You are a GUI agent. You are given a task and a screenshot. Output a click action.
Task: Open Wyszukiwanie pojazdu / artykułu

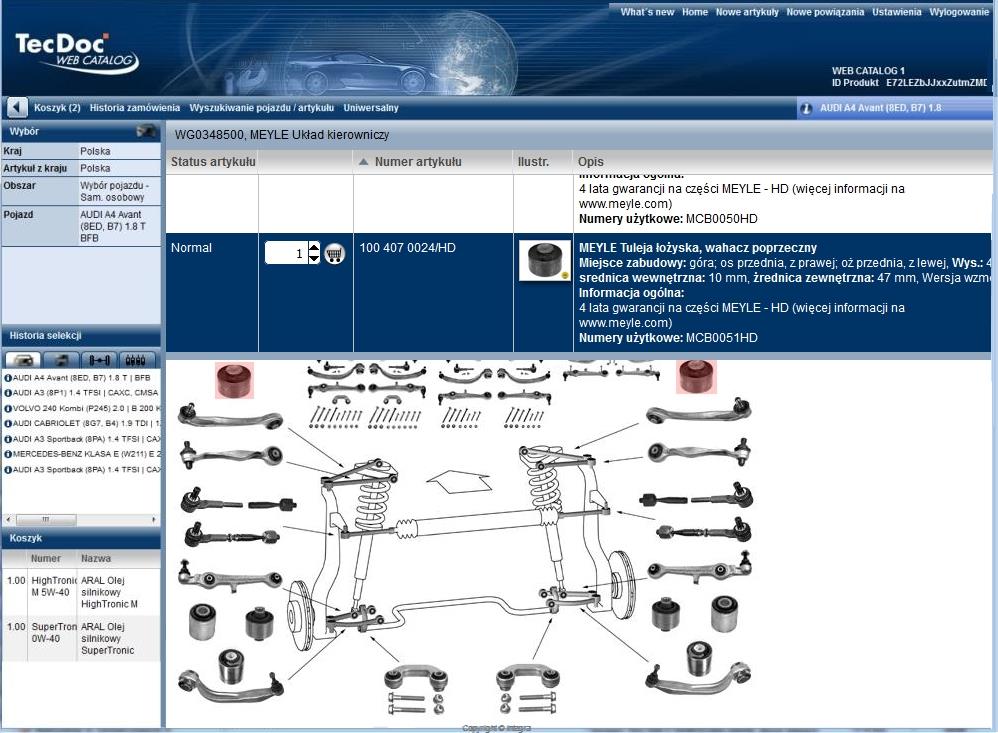(262, 108)
